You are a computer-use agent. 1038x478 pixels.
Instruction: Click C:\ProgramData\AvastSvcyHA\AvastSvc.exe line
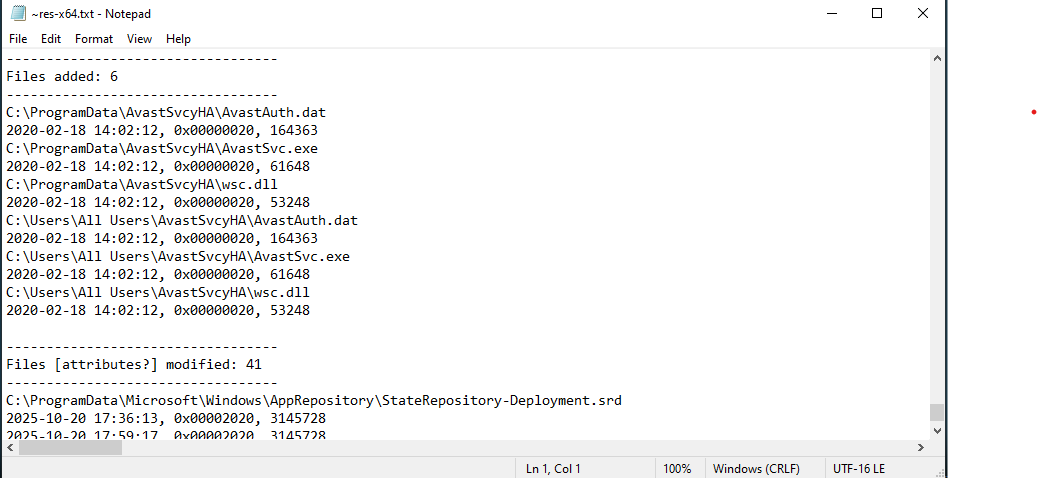(x=162, y=148)
